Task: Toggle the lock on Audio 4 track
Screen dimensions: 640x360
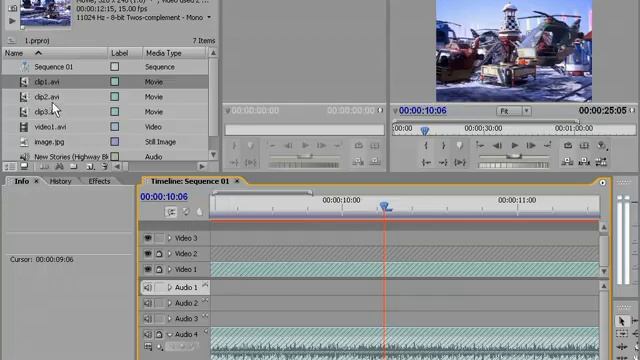Action: point(159,335)
